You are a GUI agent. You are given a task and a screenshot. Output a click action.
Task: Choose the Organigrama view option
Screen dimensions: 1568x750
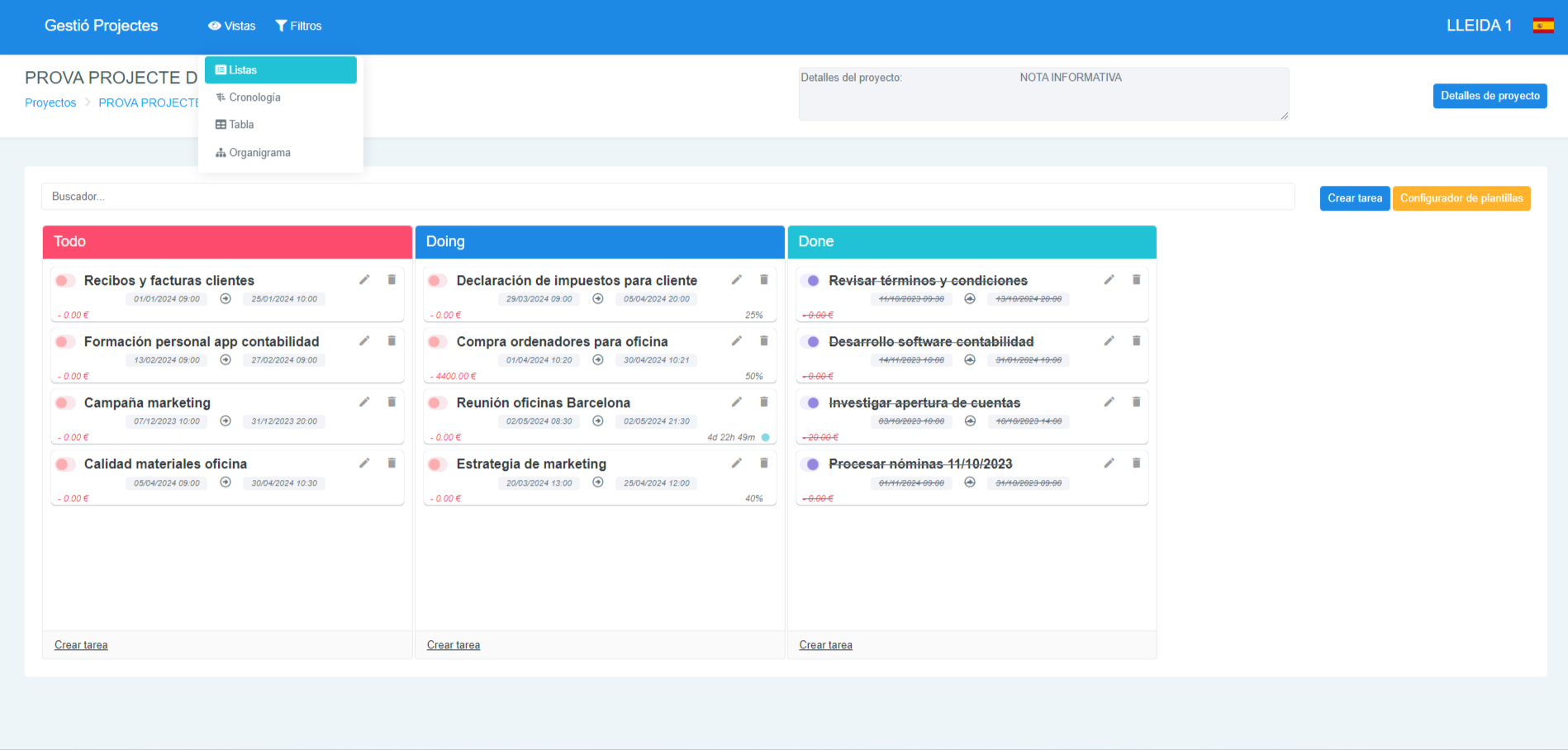tap(259, 153)
